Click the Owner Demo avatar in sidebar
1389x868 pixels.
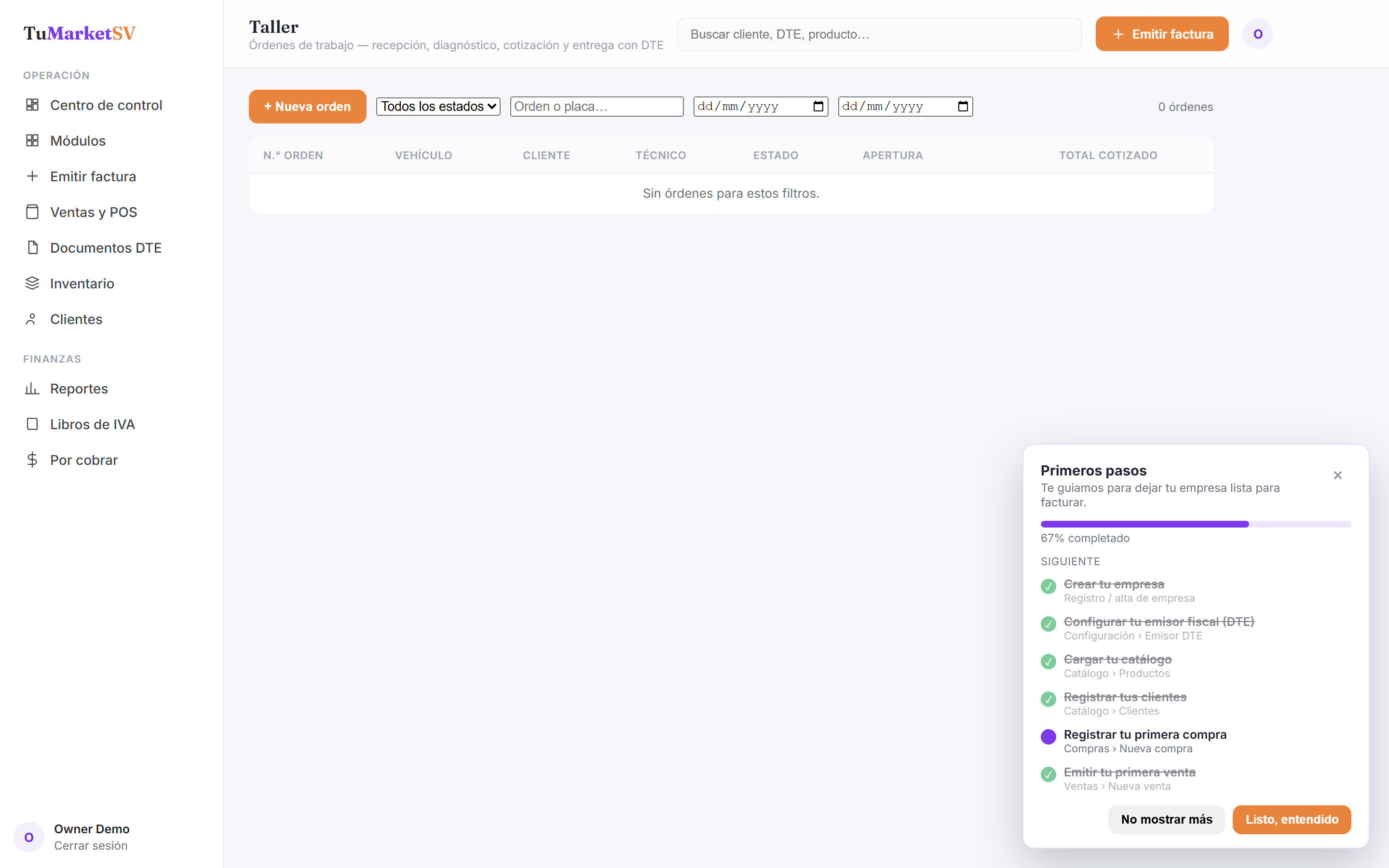(29, 837)
